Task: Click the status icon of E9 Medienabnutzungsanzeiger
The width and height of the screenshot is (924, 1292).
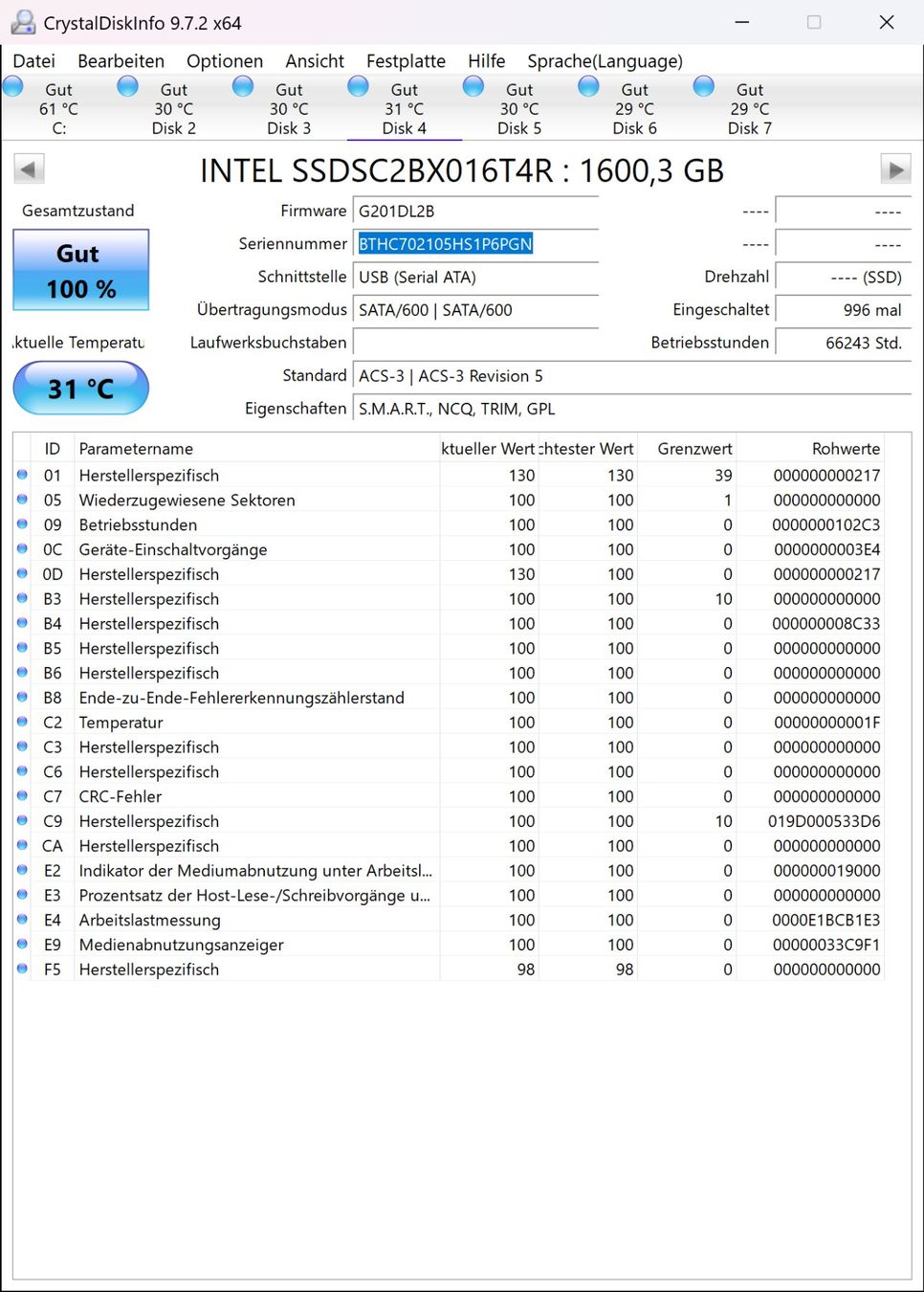Action: [x=22, y=945]
